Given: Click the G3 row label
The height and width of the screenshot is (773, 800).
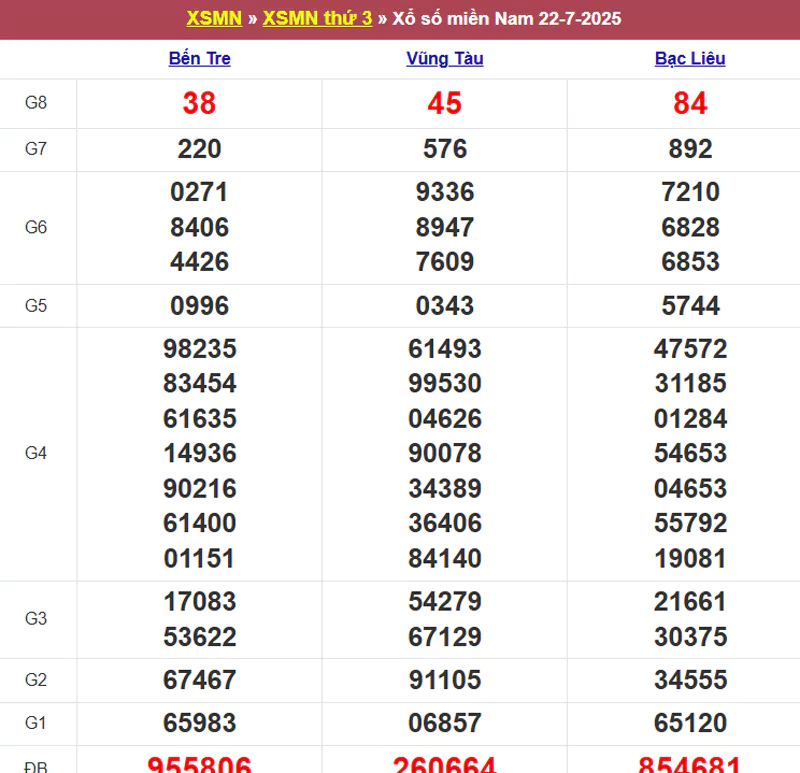Looking at the screenshot, I should click(36, 618).
